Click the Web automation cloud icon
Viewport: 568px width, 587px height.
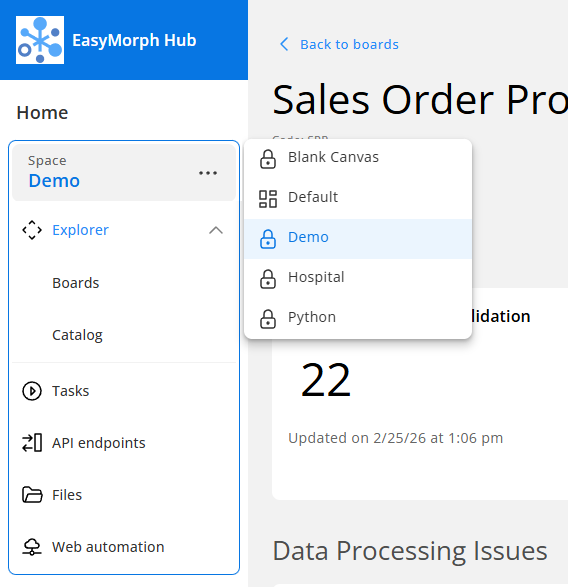pyautogui.click(x=32, y=547)
